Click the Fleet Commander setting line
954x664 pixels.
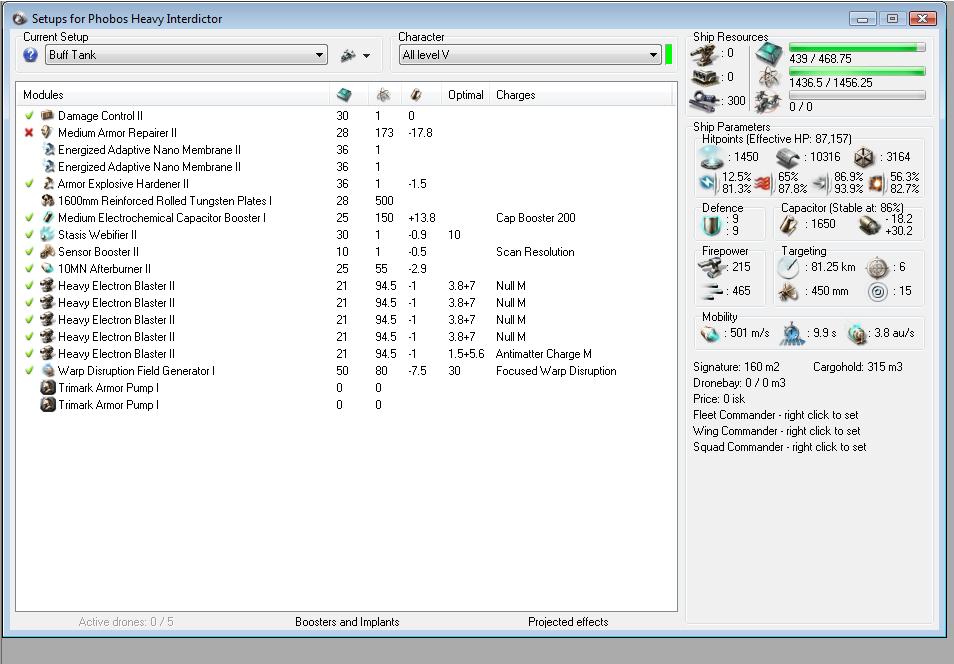click(x=775, y=415)
